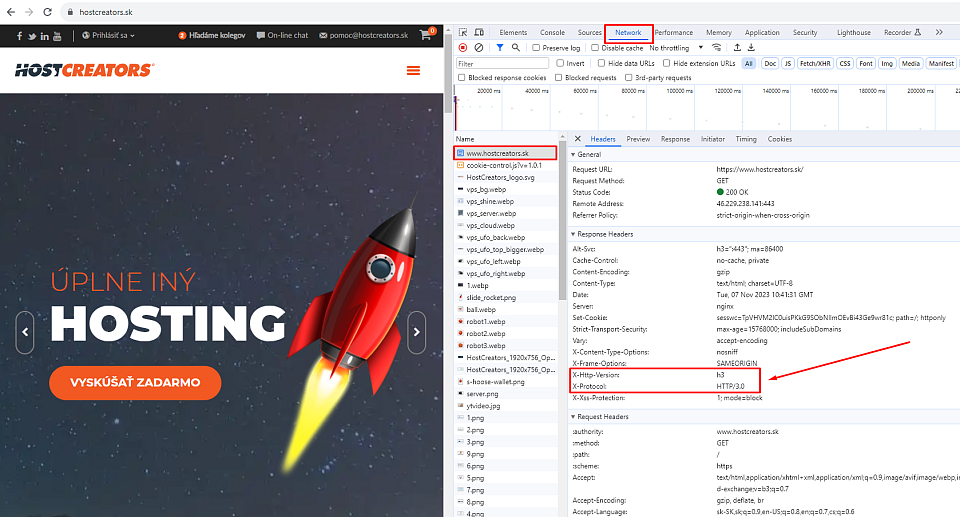Open network search with magnifier icon
This screenshot has width=960, height=517.
tap(516, 47)
